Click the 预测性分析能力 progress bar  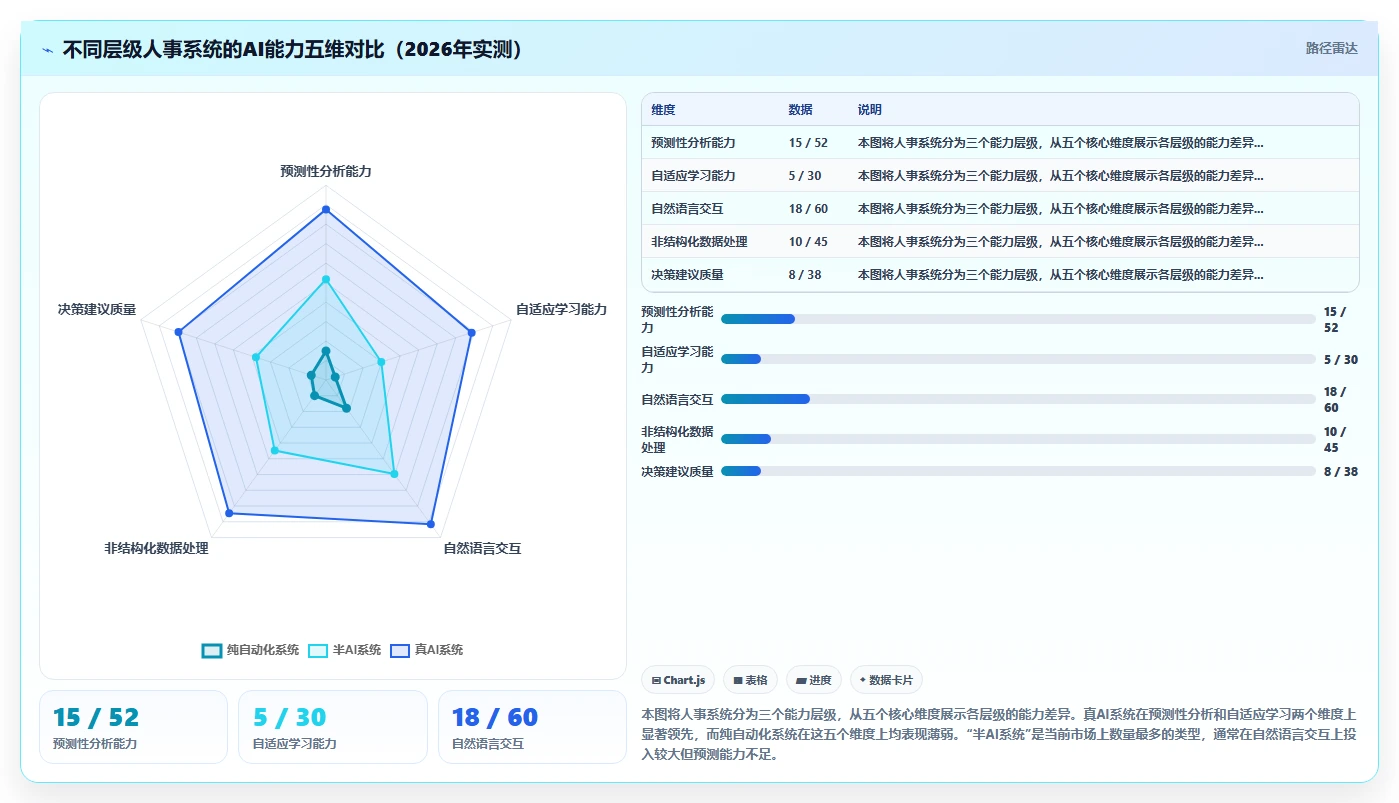[1018, 319]
